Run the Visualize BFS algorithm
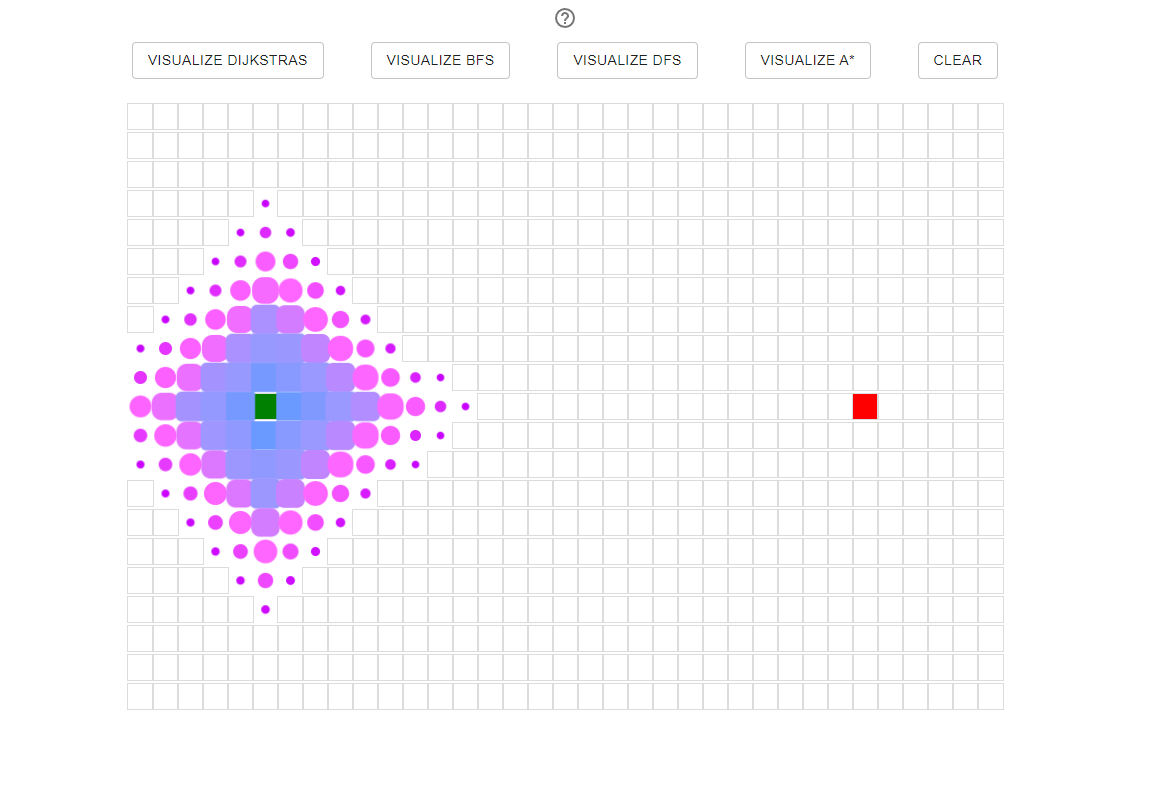The height and width of the screenshot is (807, 1159). (440, 61)
